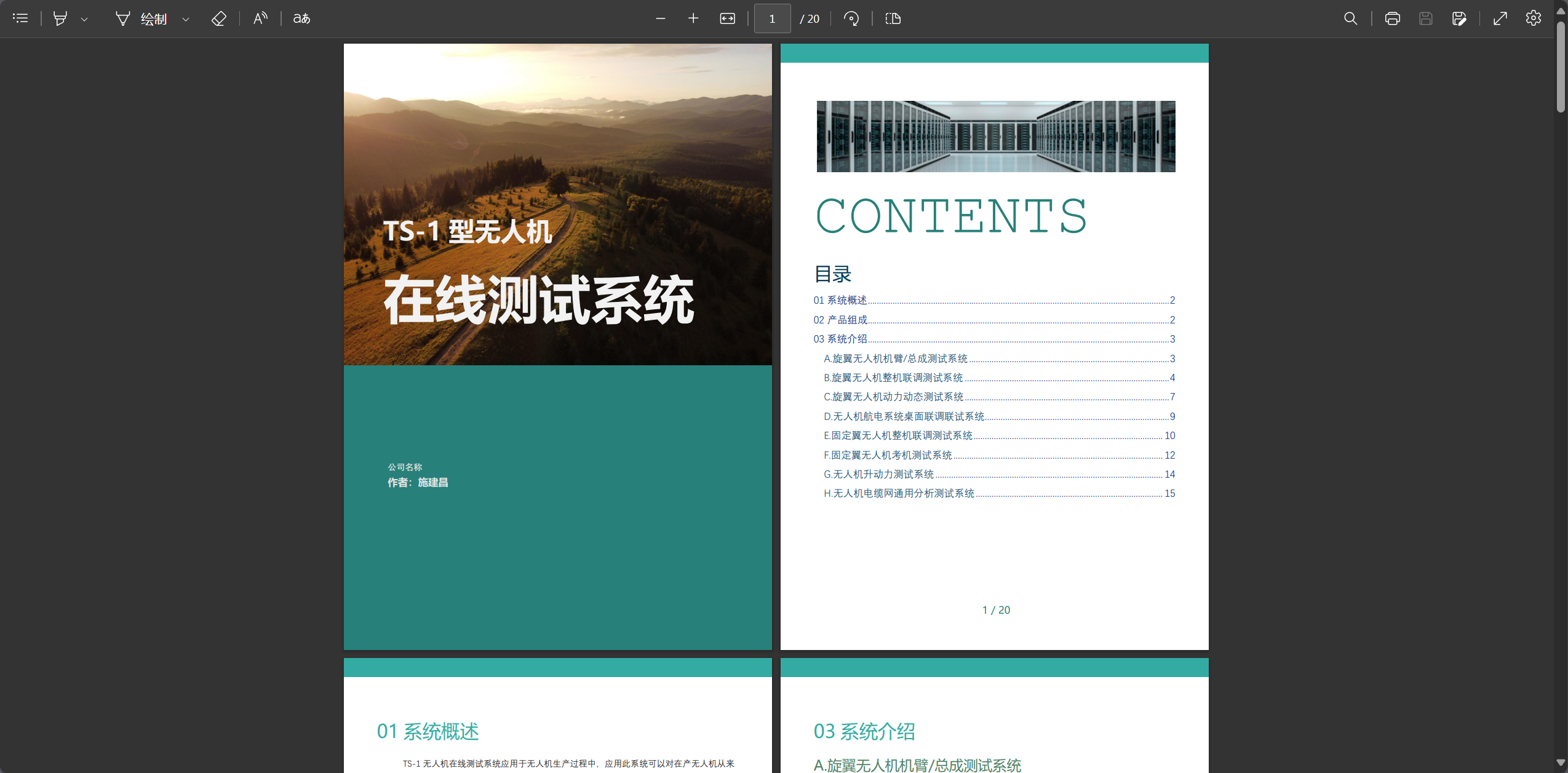
Task: Open the table of contents sidebar icon
Action: click(20, 18)
